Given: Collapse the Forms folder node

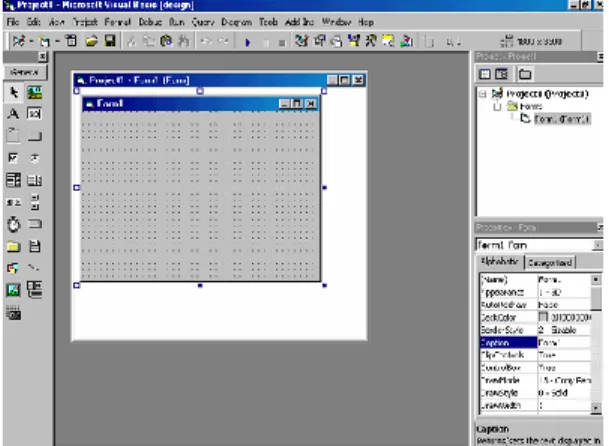Looking at the screenshot, I should (497, 106).
